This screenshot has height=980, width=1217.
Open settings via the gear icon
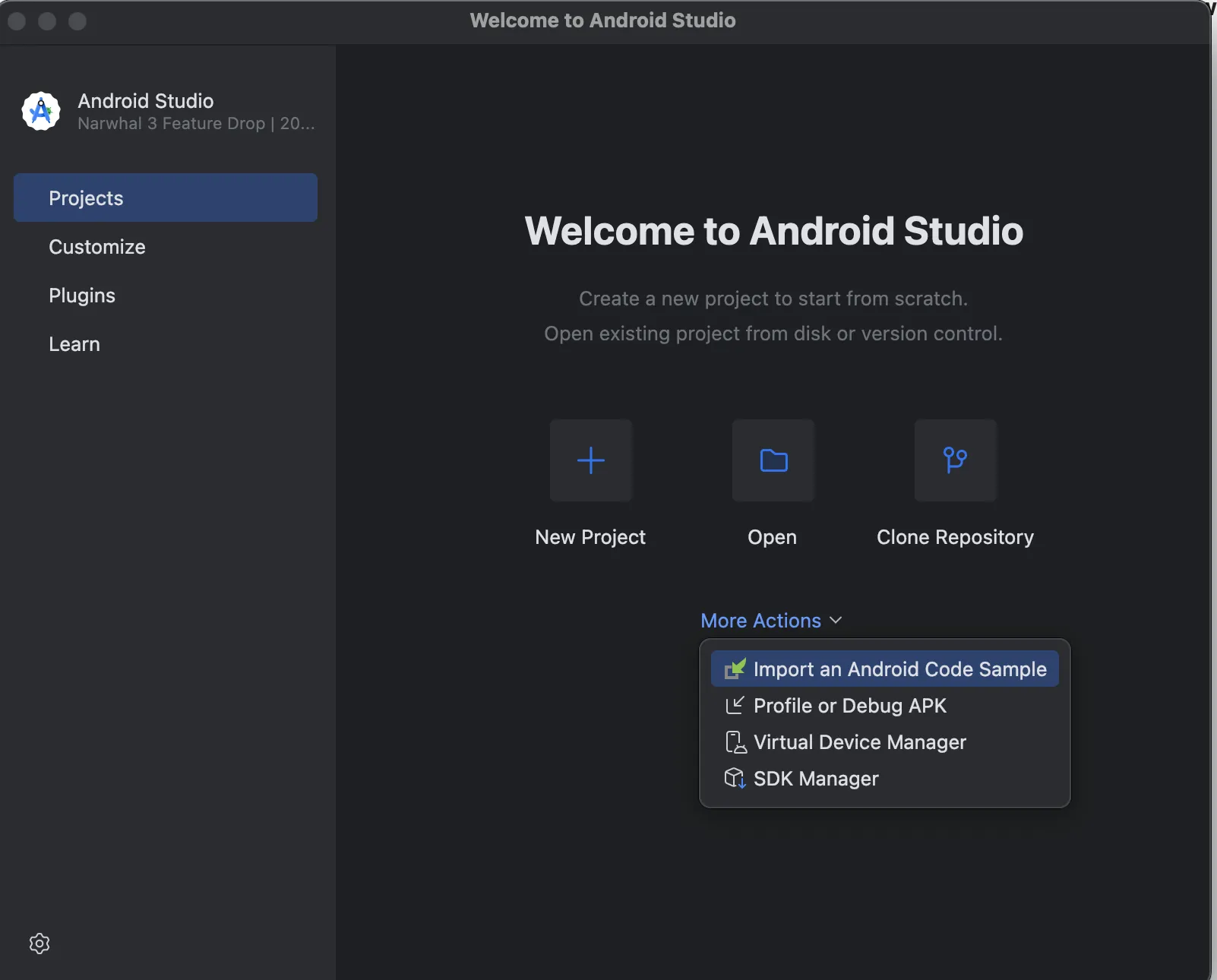pos(40,944)
